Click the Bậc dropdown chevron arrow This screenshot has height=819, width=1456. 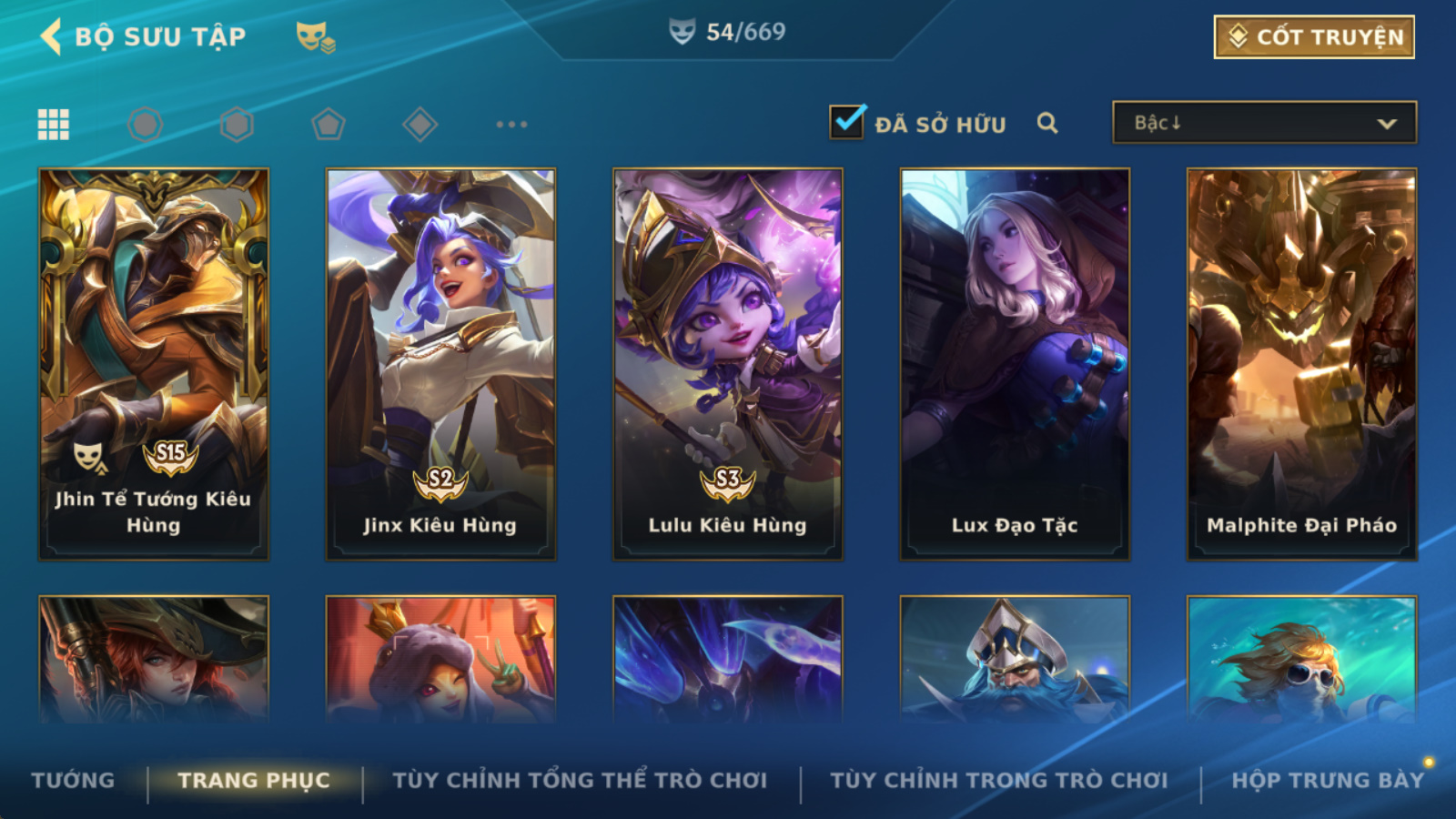[x=1387, y=123]
